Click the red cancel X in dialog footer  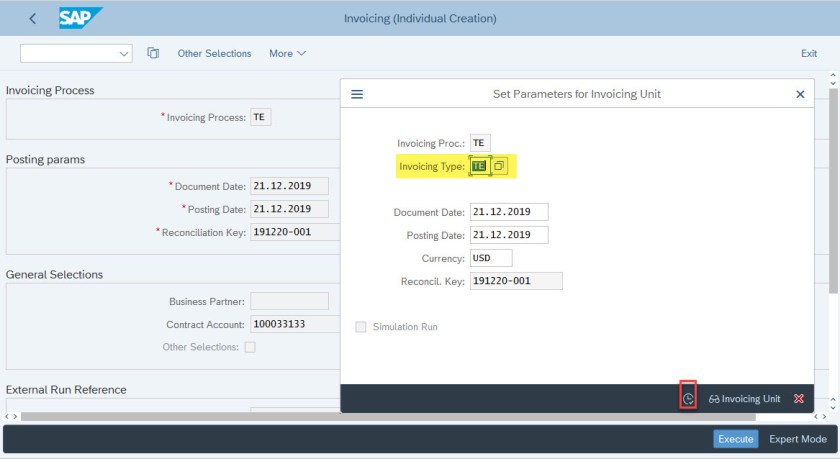click(x=799, y=398)
